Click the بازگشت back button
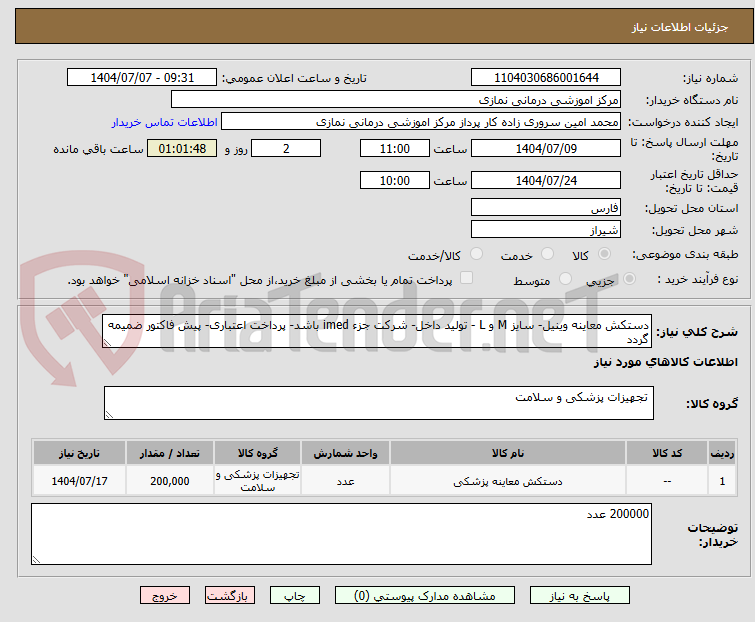 point(229,596)
